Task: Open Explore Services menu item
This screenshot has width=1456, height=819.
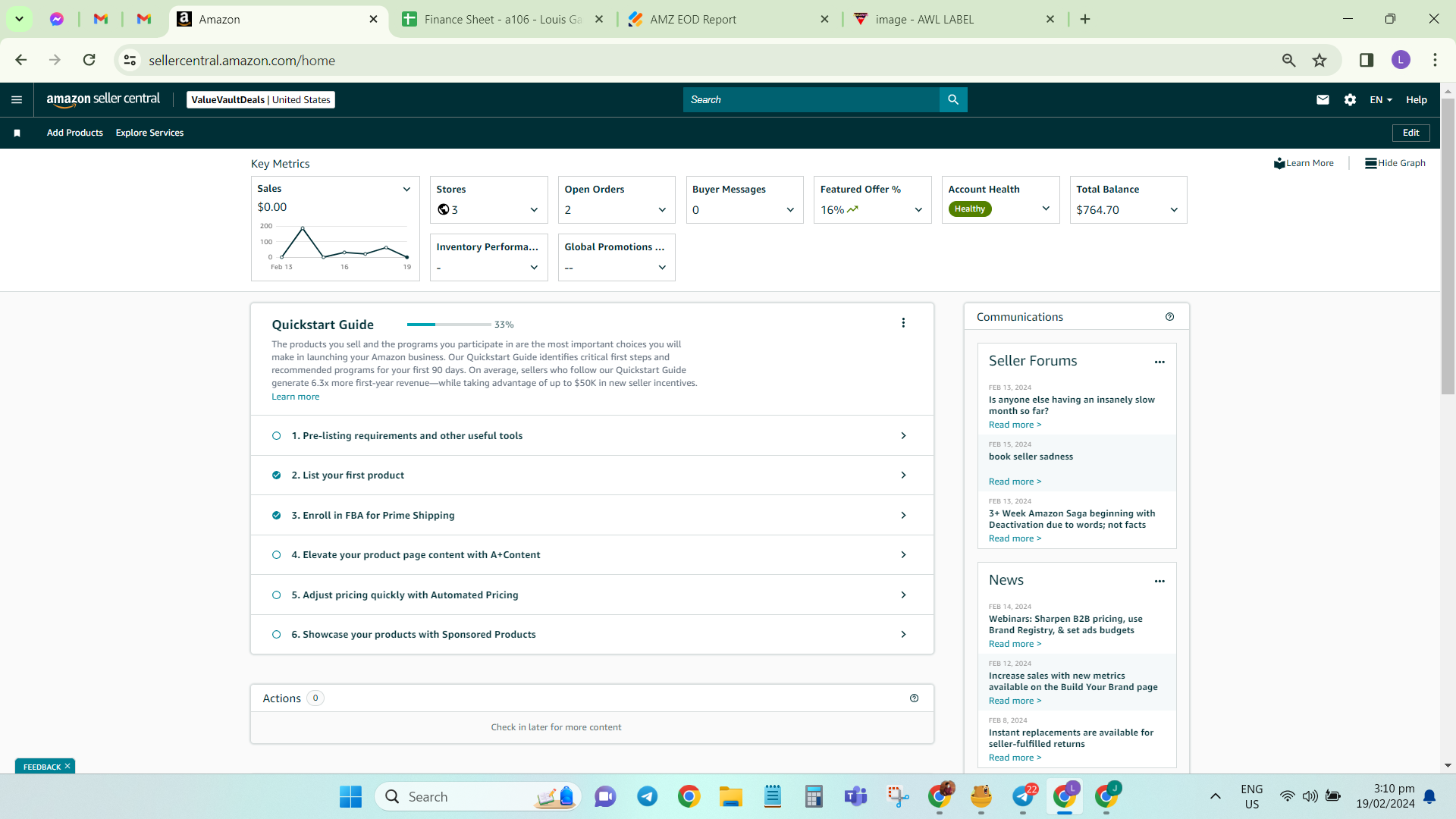Action: [x=149, y=133]
